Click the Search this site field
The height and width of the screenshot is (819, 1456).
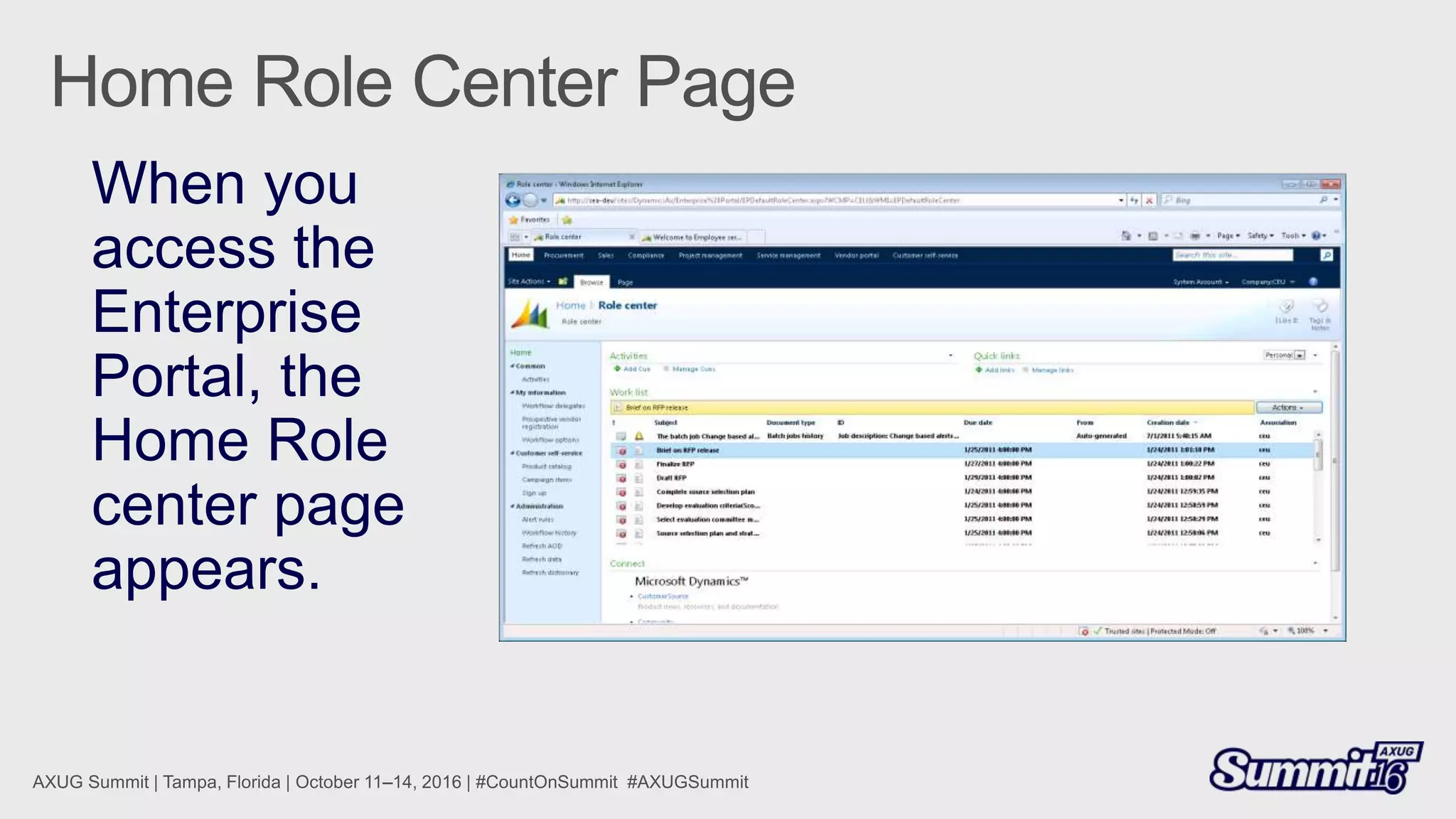(1232, 255)
